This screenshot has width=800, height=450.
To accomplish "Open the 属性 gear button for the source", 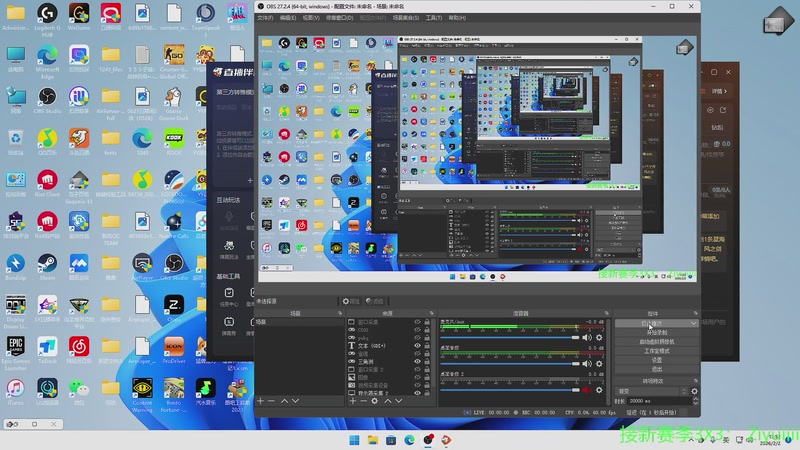I will [x=351, y=301].
